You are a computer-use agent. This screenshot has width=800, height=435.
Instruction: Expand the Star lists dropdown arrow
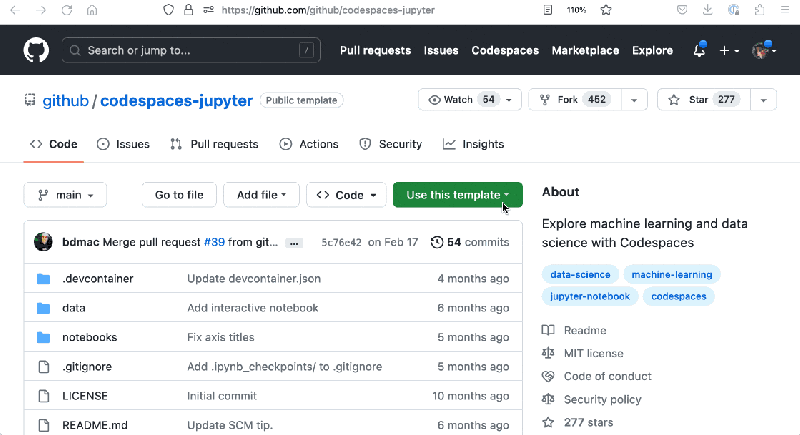point(764,100)
